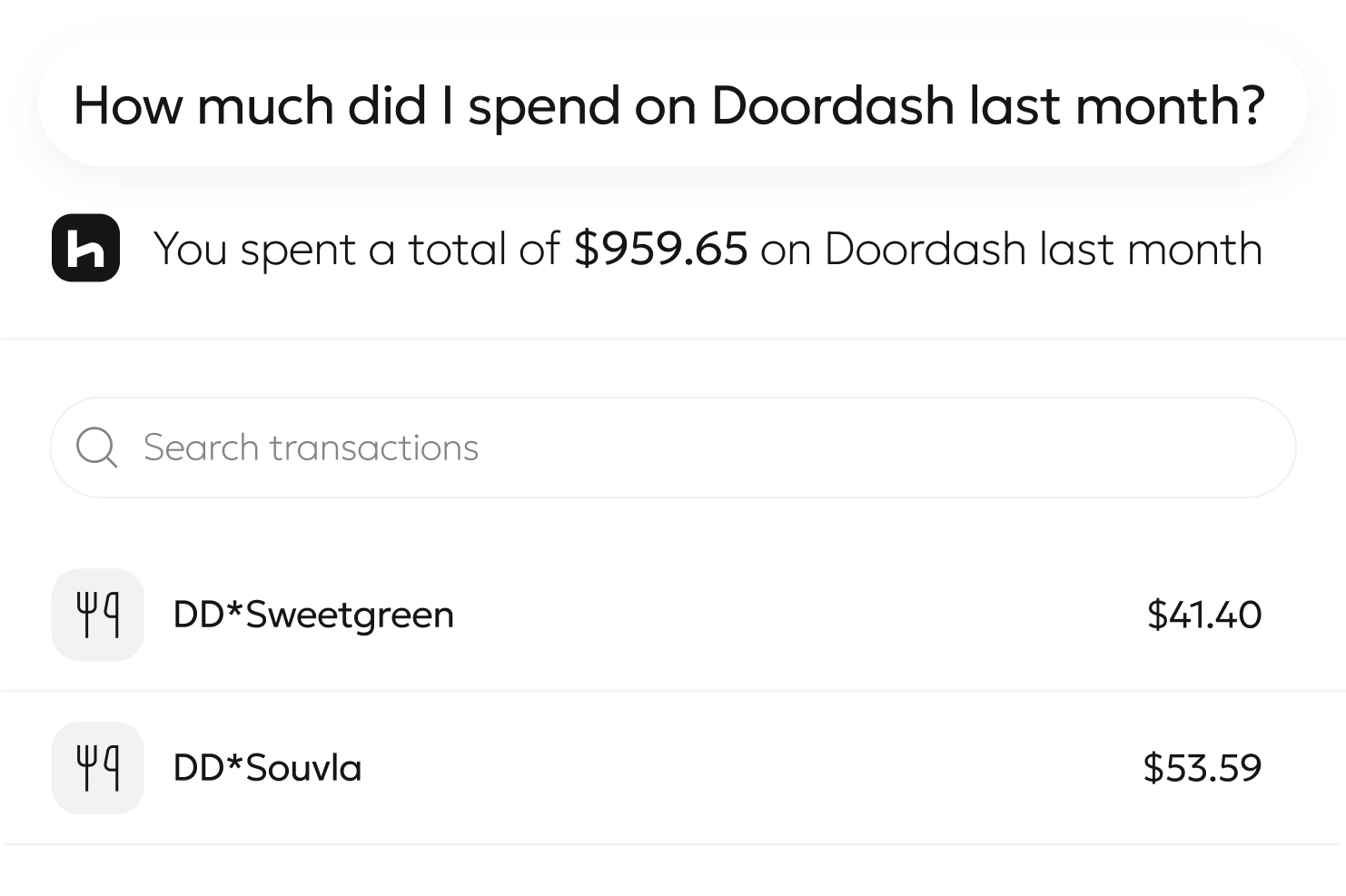Viewport: 1346px width, 896px height.
Task: Click the divider line below the assistant answer
Action: pos(673,340)
